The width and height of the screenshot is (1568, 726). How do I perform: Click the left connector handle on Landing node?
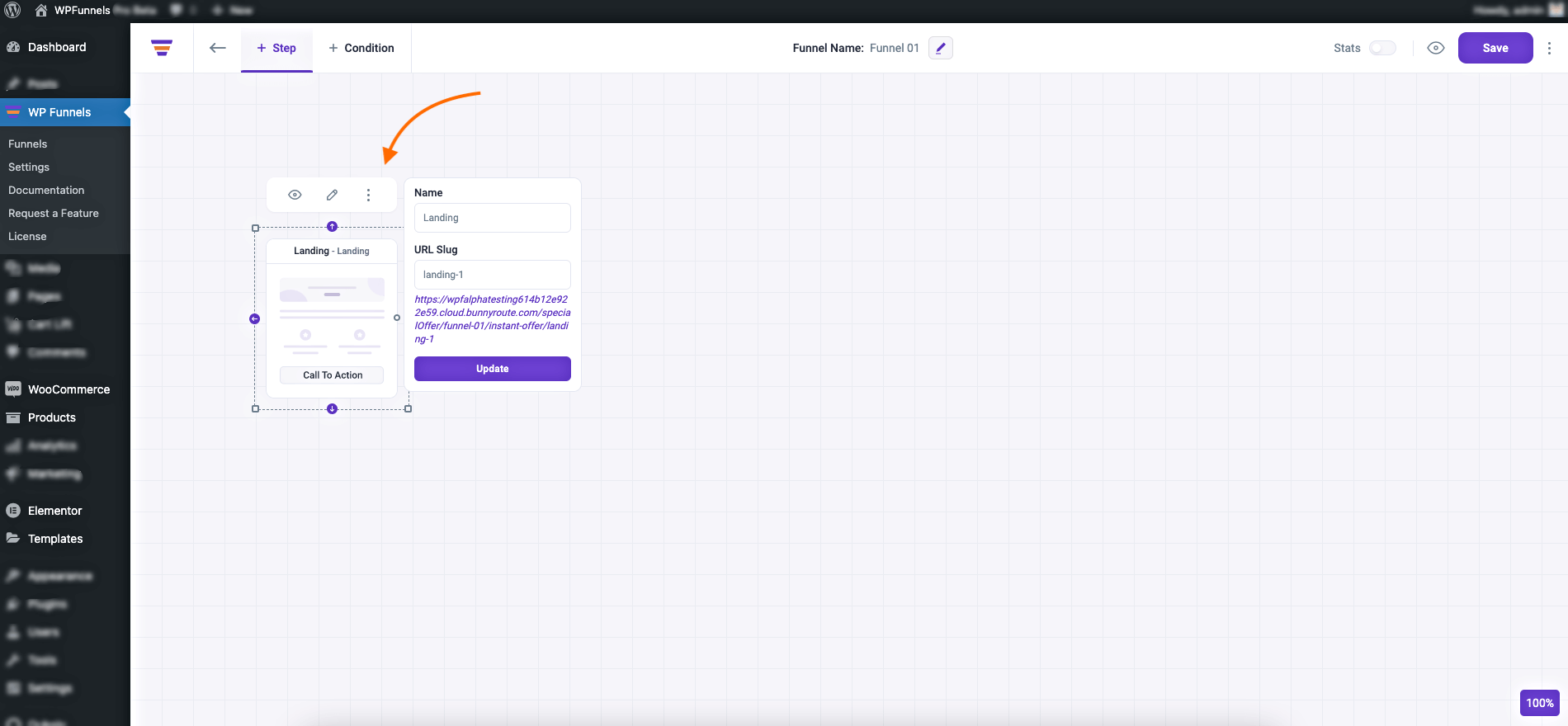[x=254, y=318]
